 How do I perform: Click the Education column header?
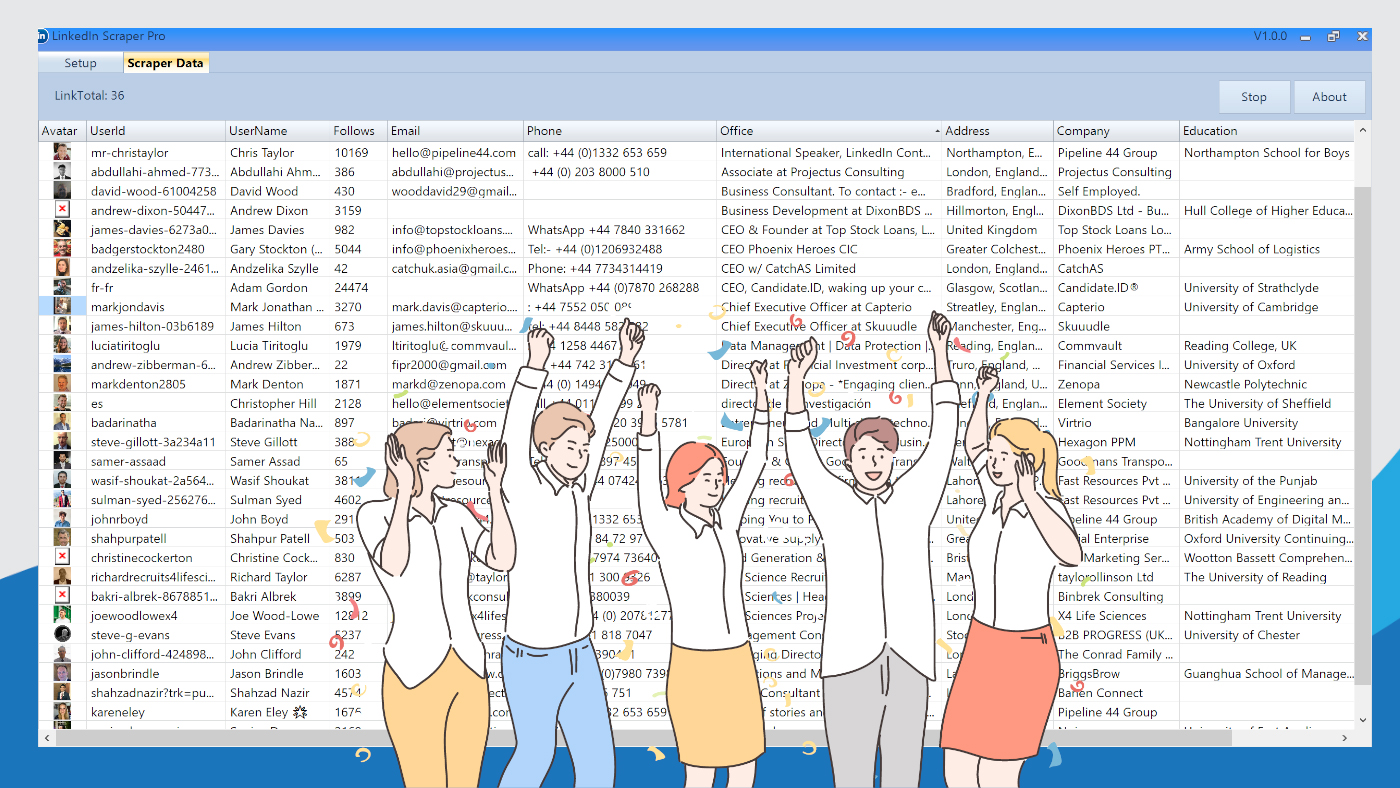point(1267,131)
